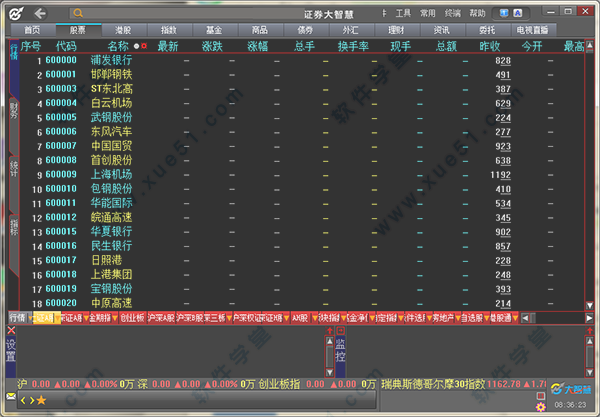Click up arrow of 设置 panel scrollbar
Image resolution: width=600 pixels, height=417 pixels.
(x=329, y=341)
